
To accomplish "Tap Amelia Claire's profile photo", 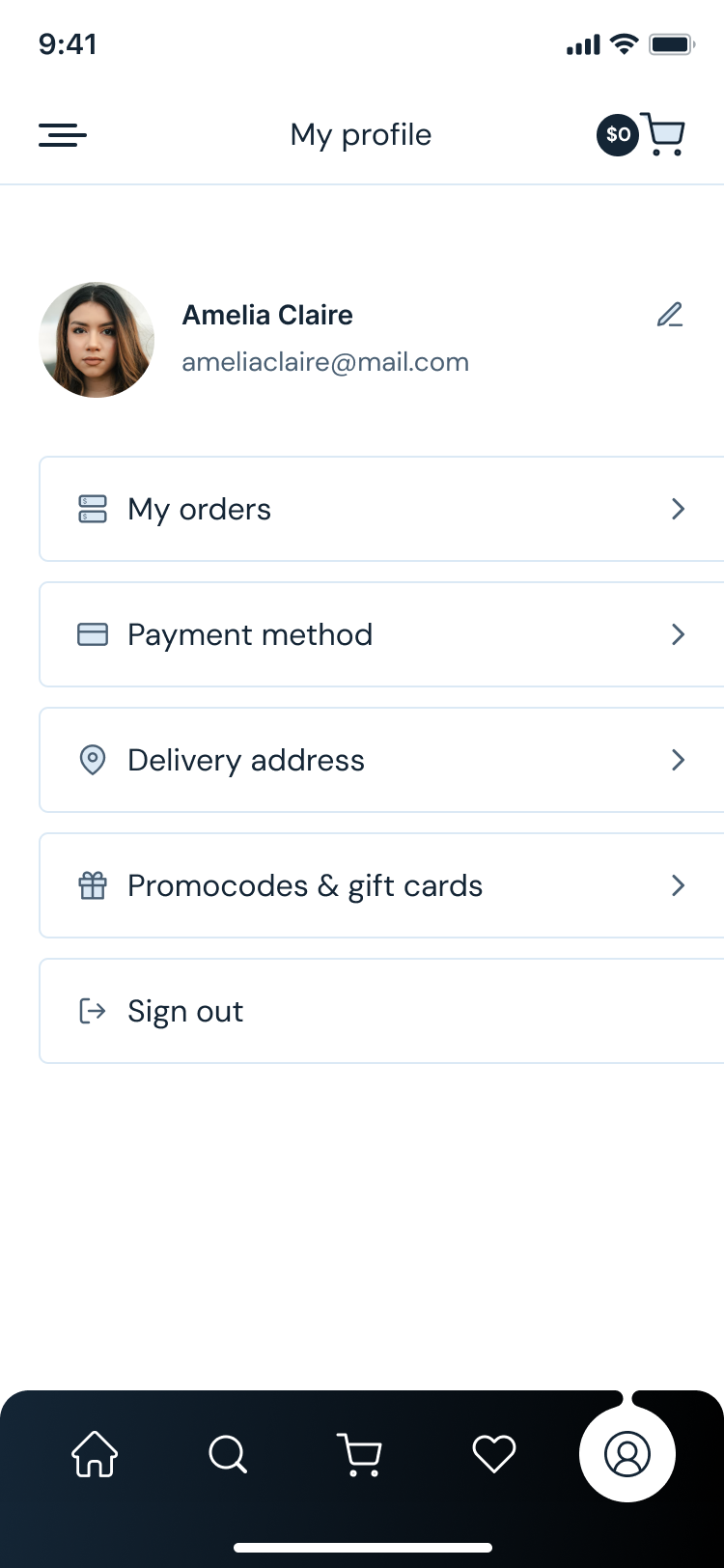I will click(x=97, y=340).
